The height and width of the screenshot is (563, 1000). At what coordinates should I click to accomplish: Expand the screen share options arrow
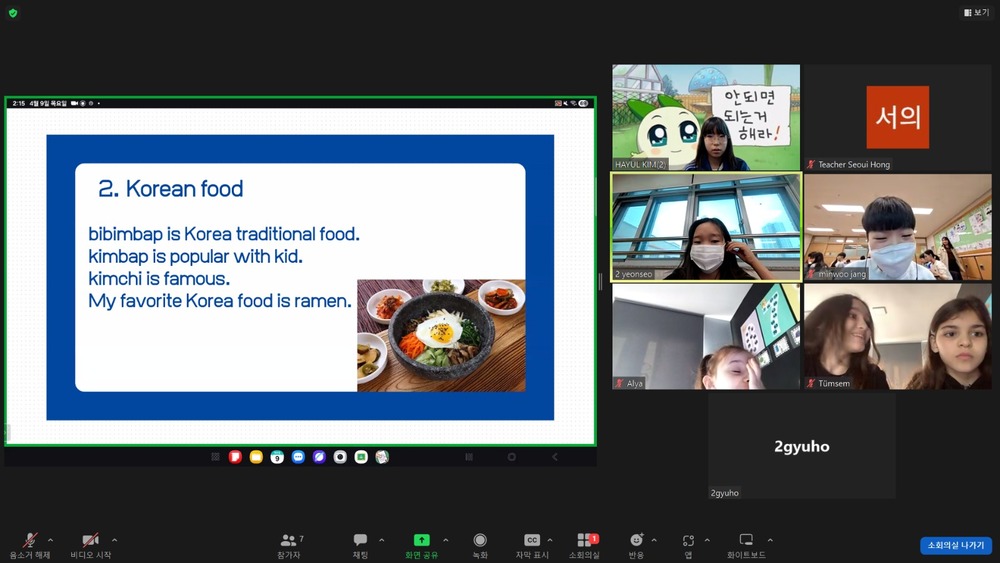point(446,540)
